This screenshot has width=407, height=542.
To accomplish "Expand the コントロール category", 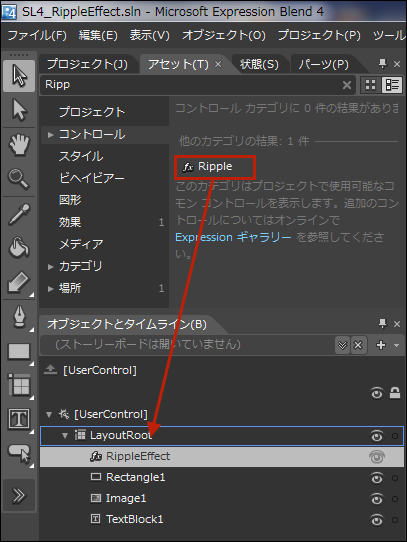I will 50,135.
